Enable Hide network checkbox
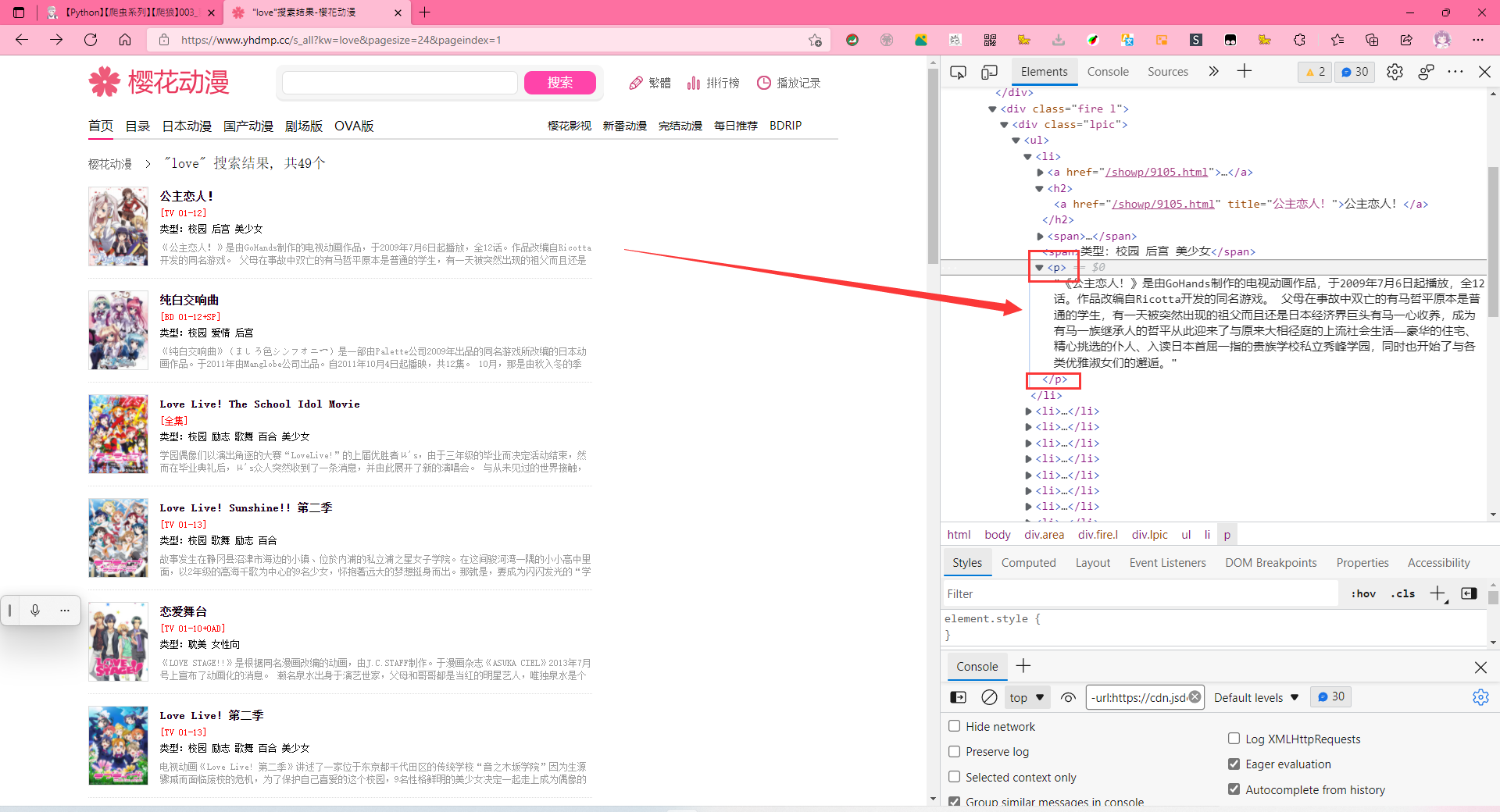The image size is (1500, 812). point(954,726)
